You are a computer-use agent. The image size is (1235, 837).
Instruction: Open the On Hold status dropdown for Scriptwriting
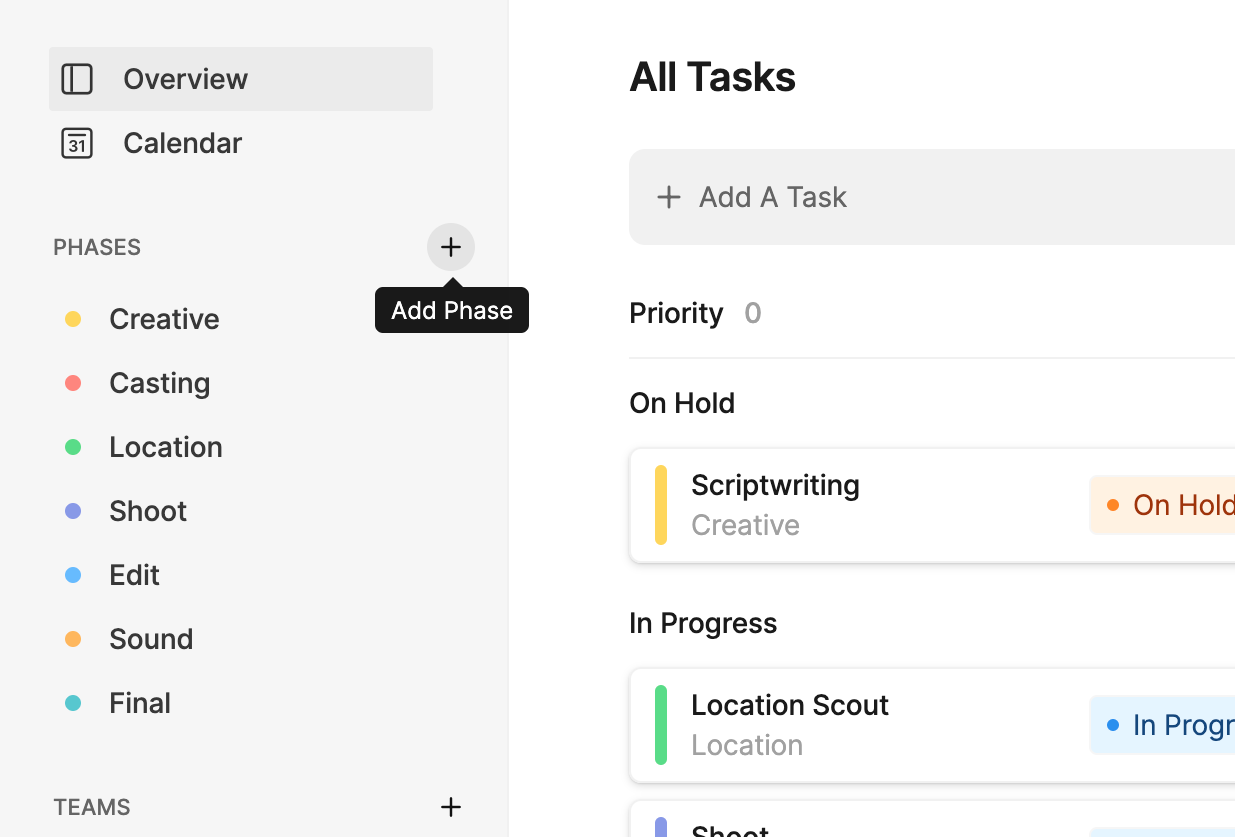(x=1165, y=505)
